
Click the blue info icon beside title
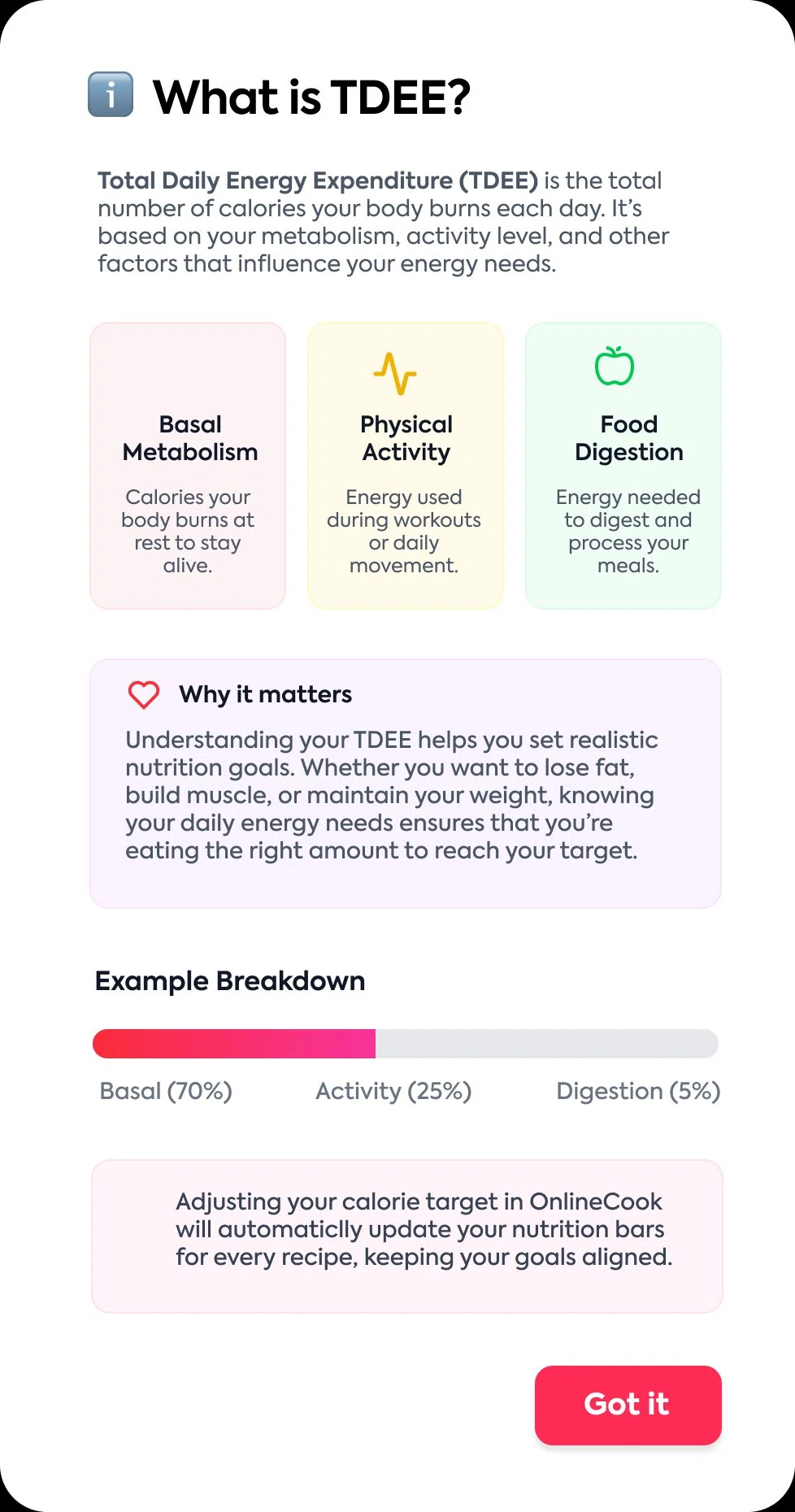(111, 95)
